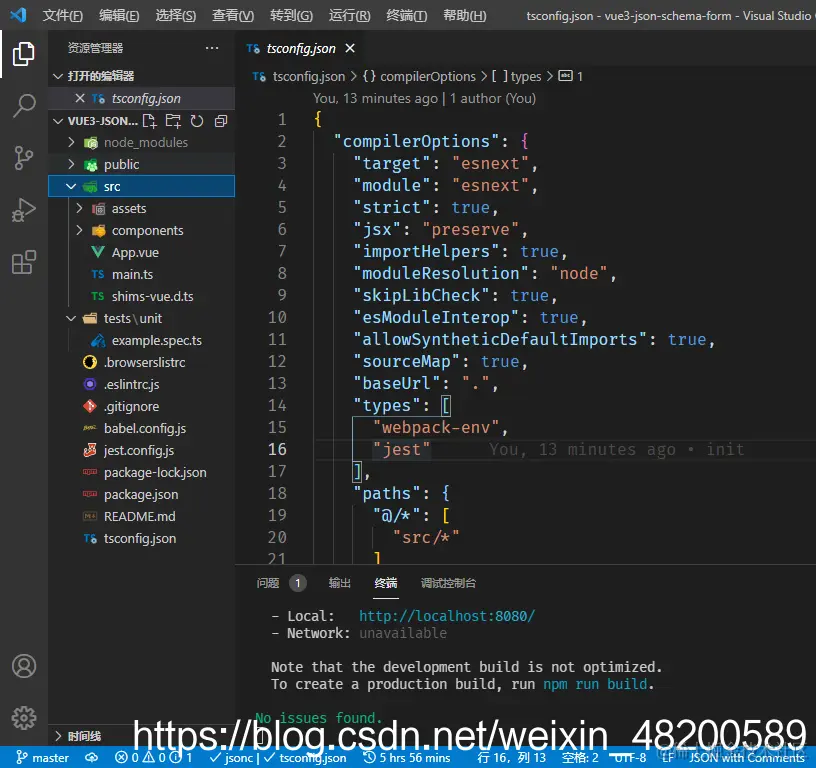This screenshot has height=768, width=816.
Task: Open the File menu
Action: coord(62,16)
